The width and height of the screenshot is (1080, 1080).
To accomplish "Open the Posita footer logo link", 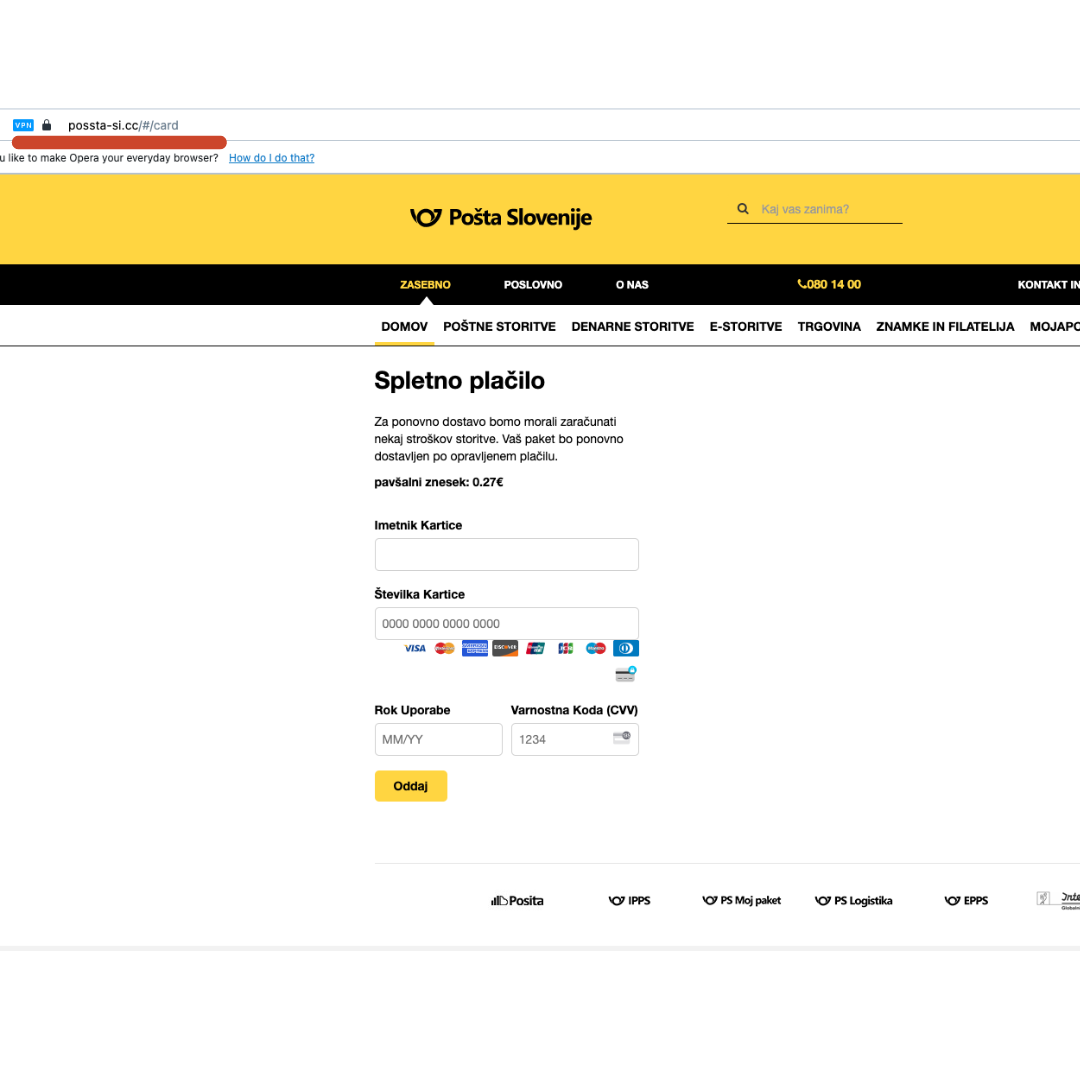I will pos(517,900).
